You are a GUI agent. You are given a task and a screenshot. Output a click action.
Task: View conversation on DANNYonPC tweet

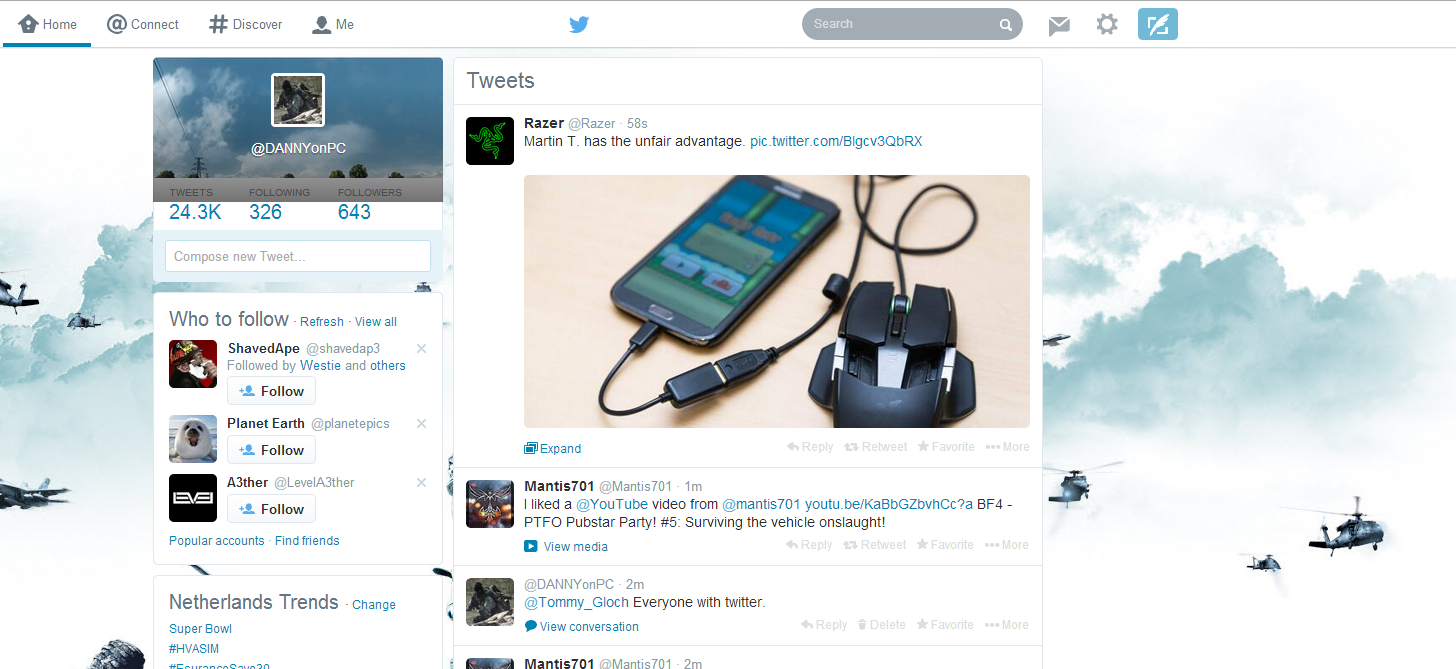(582, 627)
